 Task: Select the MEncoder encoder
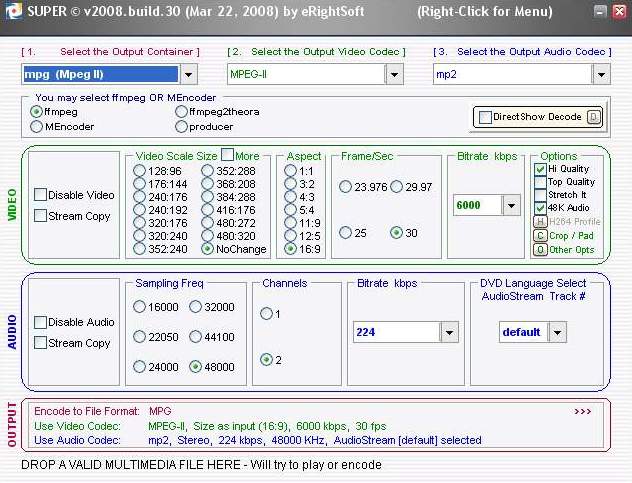pyautogui.click(x=36, y=127)
